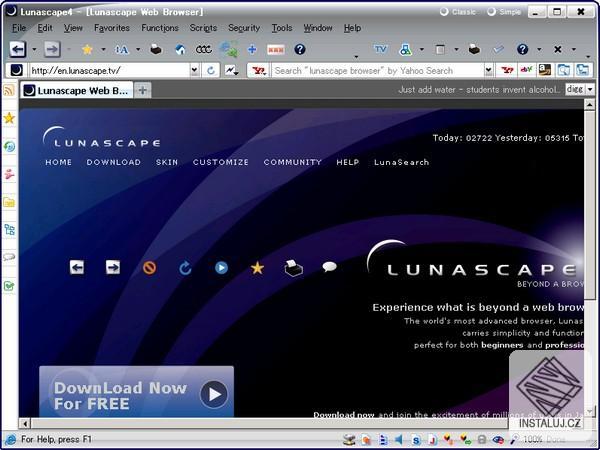
Task: Open the 'digg' news ticker dropdown
Action: pos(590,90)
